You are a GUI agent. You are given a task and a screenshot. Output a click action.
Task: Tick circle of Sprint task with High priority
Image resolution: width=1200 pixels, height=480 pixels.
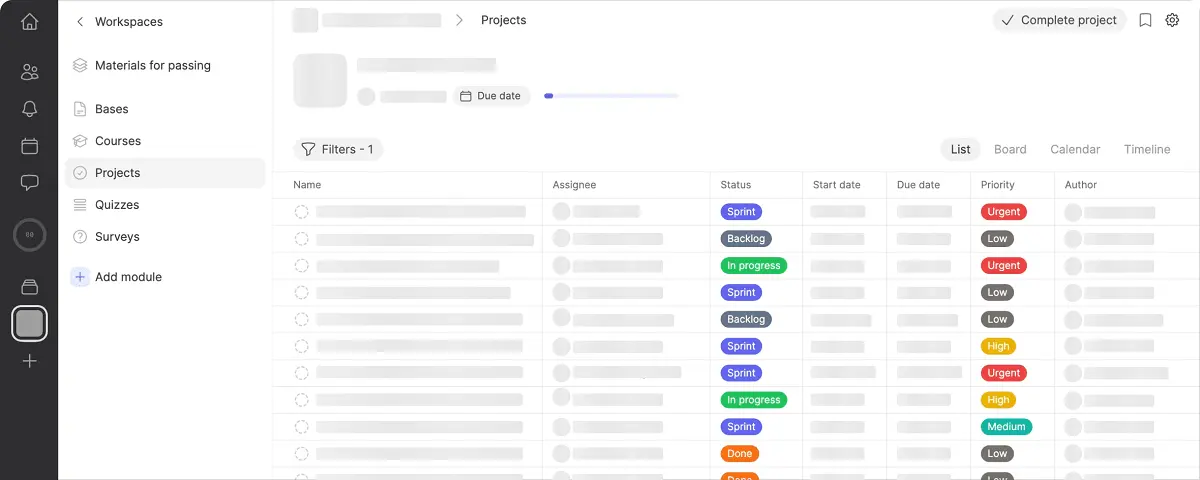301,346
